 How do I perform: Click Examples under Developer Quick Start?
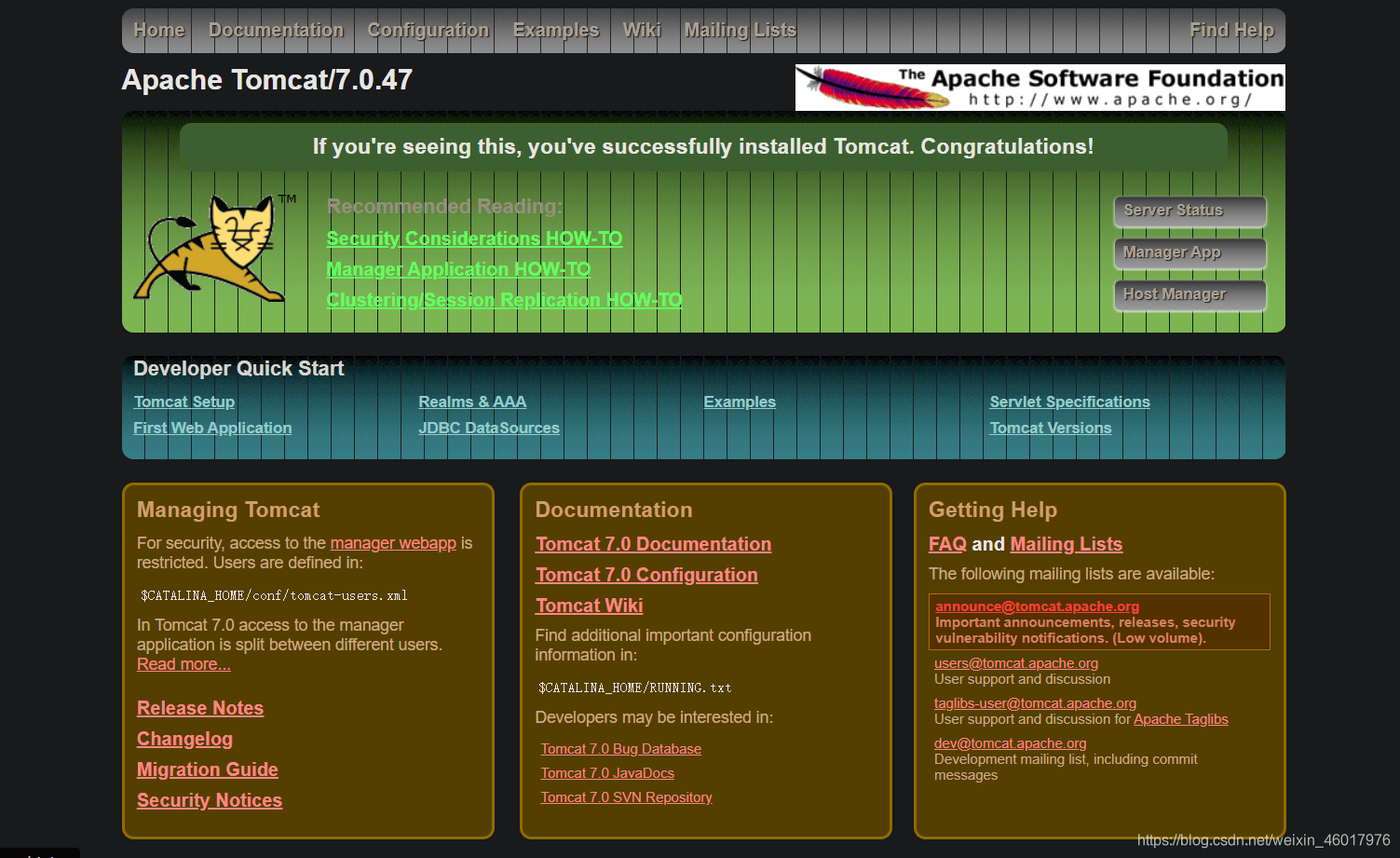(x=740, y=402)
